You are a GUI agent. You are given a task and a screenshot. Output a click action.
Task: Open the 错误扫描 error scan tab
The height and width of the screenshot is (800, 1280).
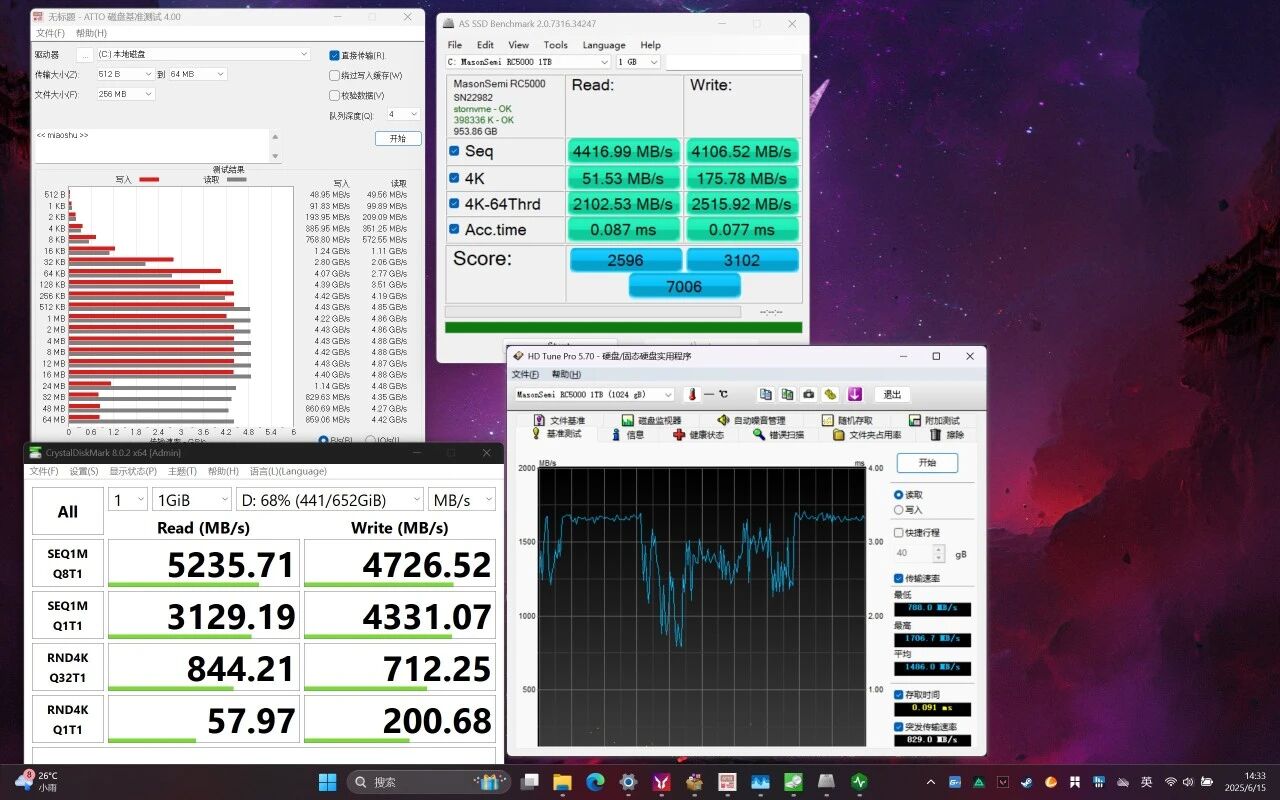(779, 435)
